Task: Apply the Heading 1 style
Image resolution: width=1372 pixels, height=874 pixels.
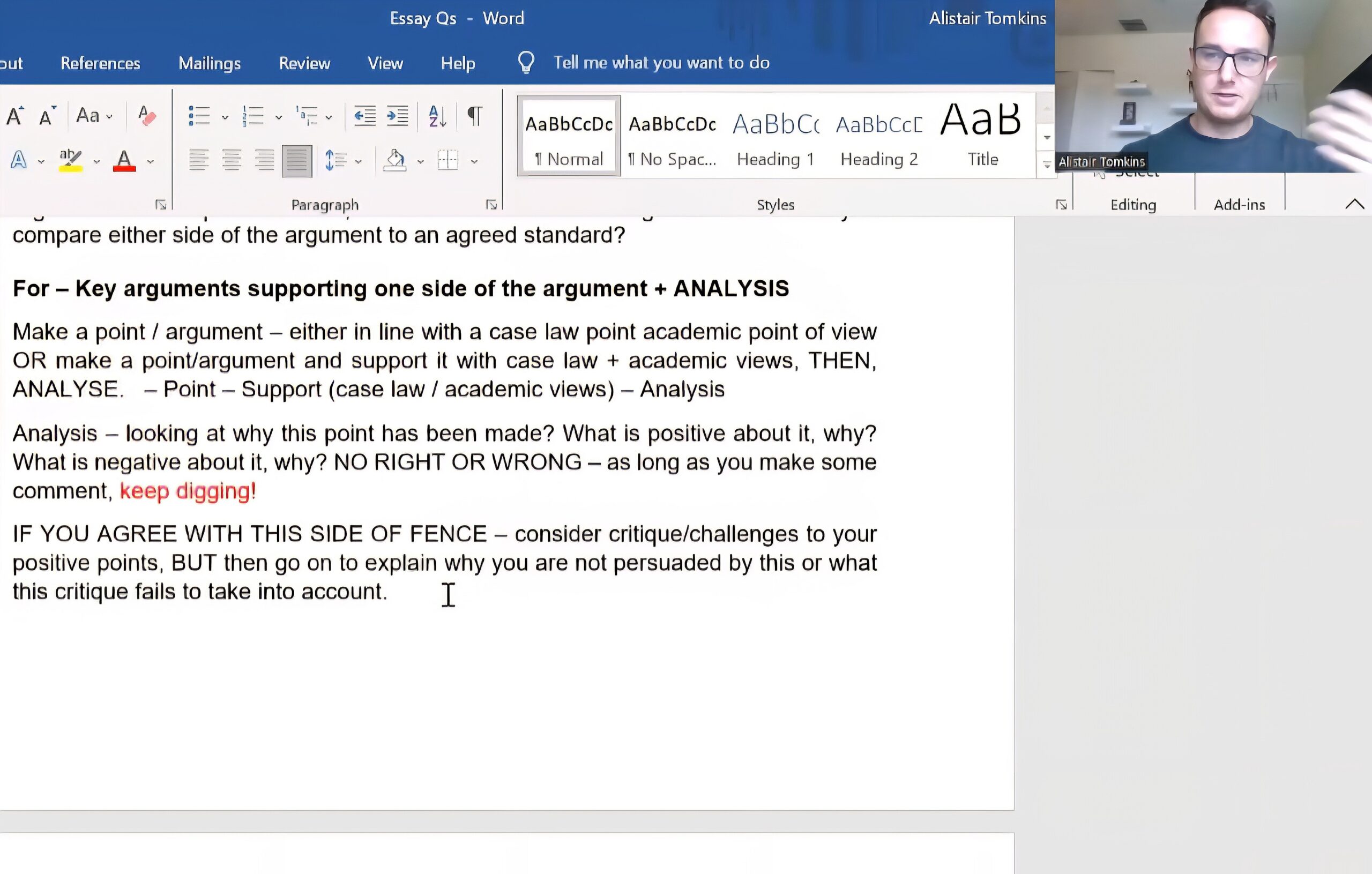Action: pos(775,137)
